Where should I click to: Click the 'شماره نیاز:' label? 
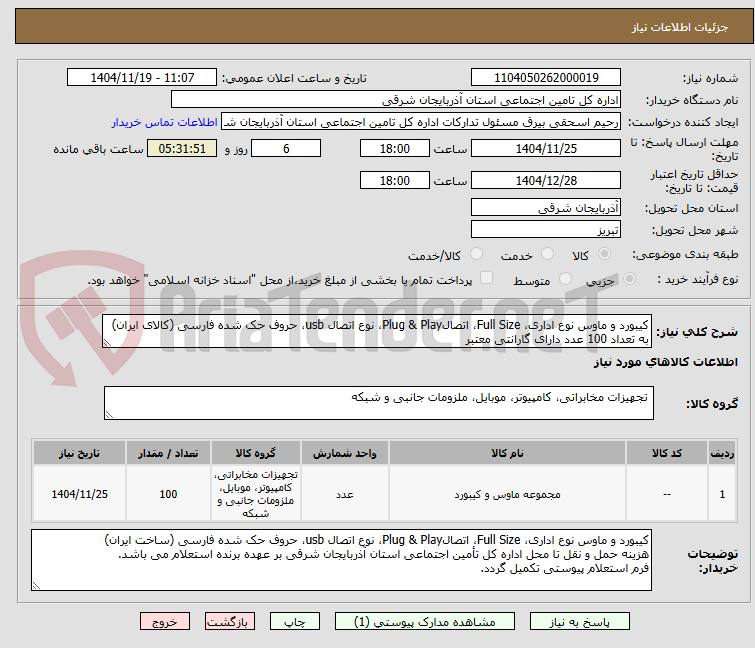[710, 78]
